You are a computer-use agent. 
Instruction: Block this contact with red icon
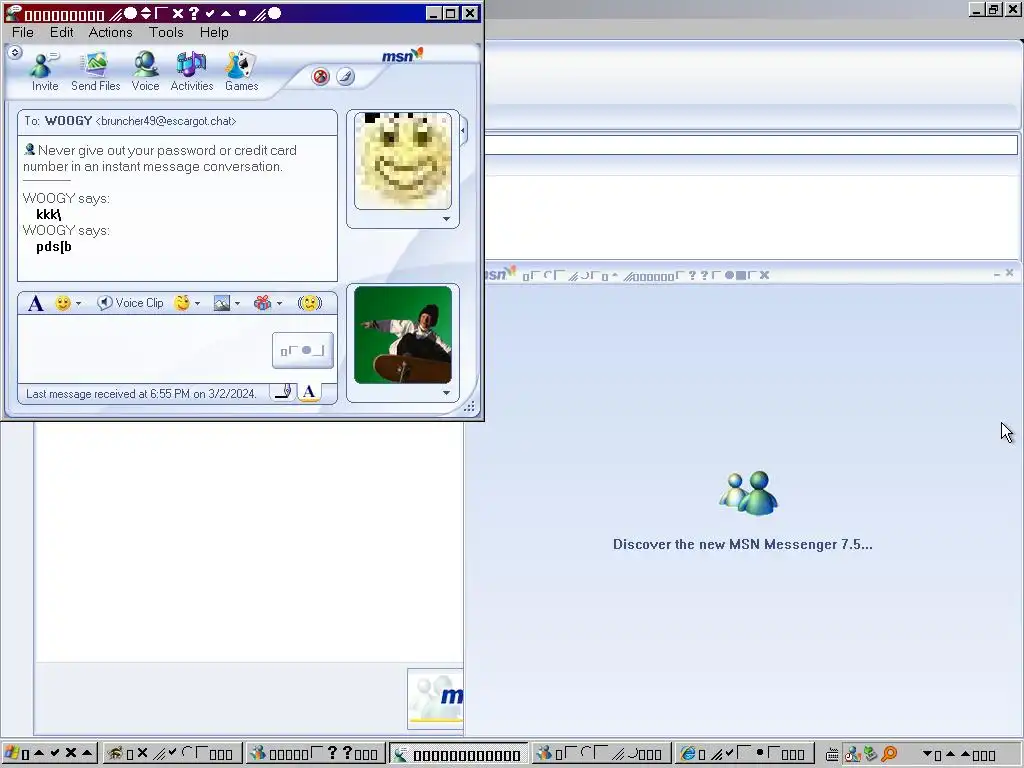click(x=320, y=76)
